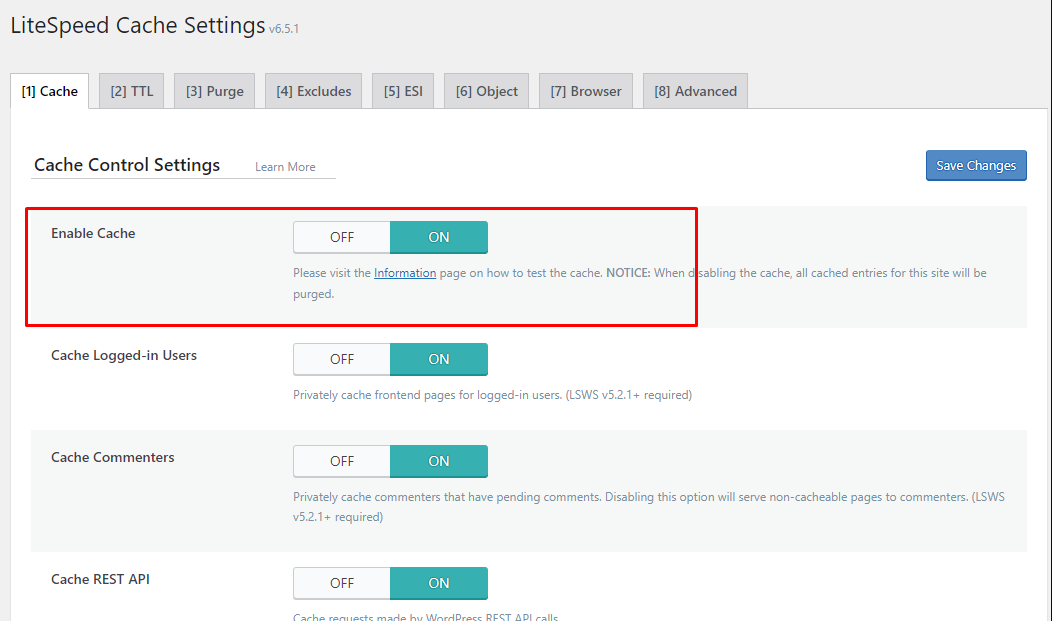Click the Cache Logged-in Users label
The image size is (1052, 621).
[124, 355]
